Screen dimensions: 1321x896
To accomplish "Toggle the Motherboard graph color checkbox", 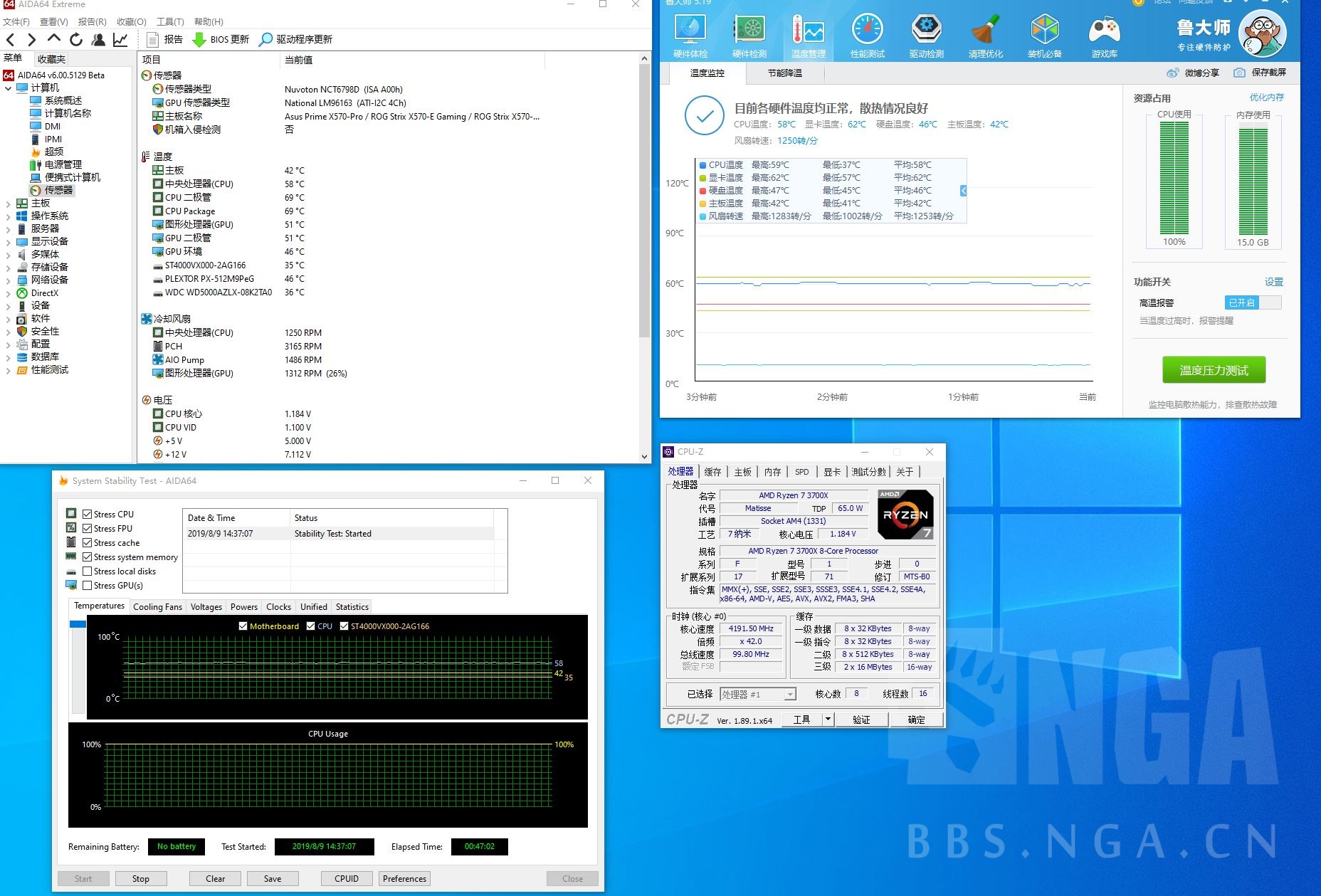I will tap(243, 626).
